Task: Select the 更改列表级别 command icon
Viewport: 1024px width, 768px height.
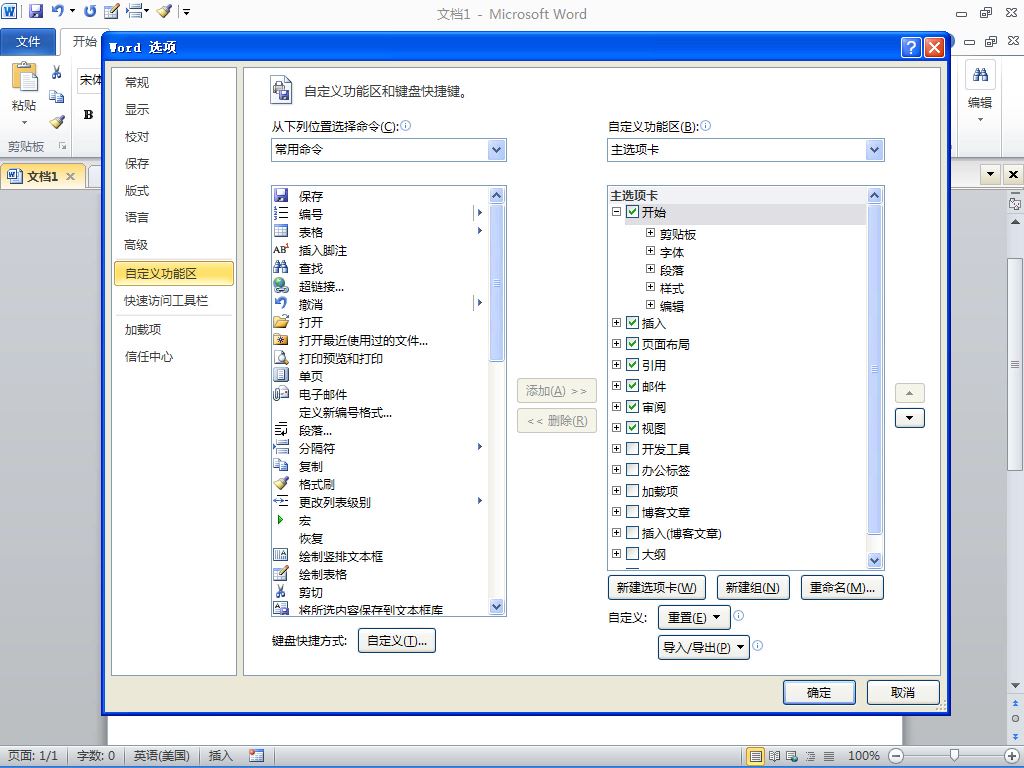Action: click(281, 501)
